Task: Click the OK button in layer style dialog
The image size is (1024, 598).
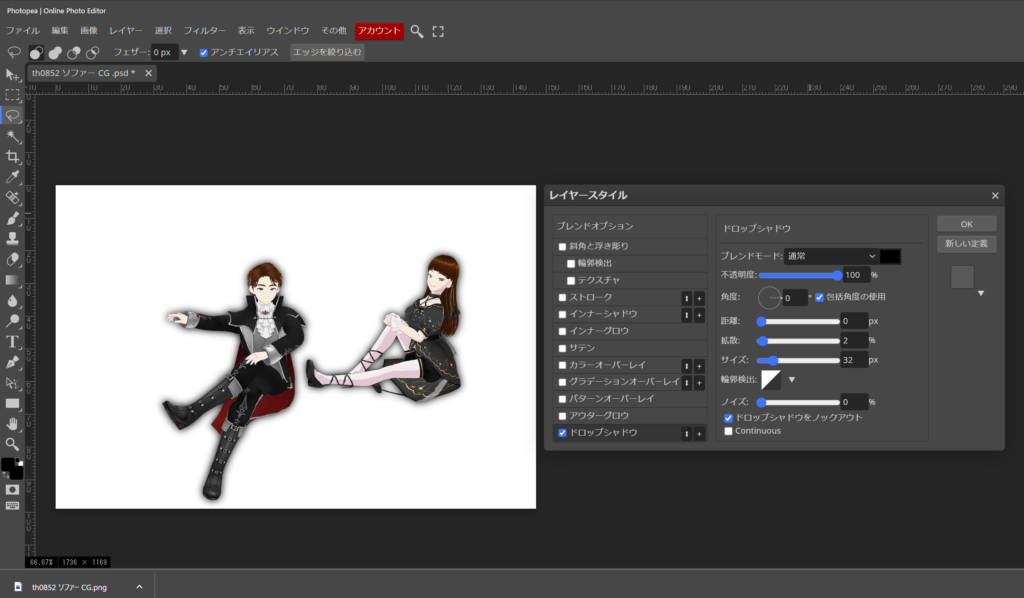Action: [966, 224]
